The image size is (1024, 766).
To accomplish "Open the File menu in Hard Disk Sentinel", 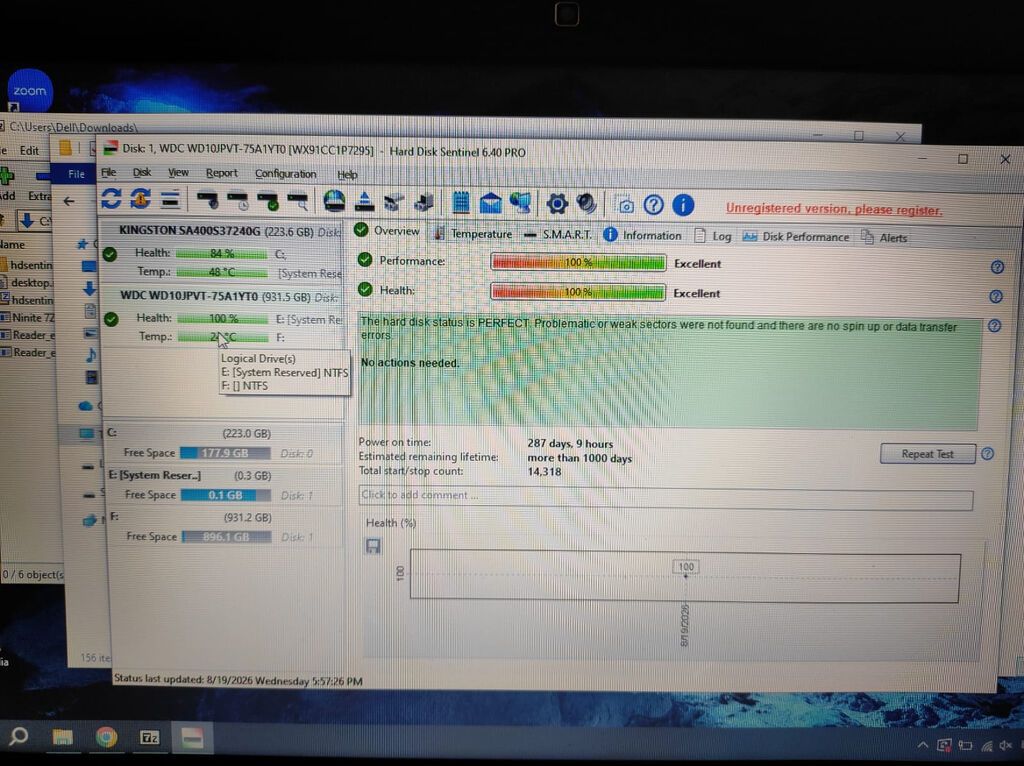I will click(x=108, y=172).
